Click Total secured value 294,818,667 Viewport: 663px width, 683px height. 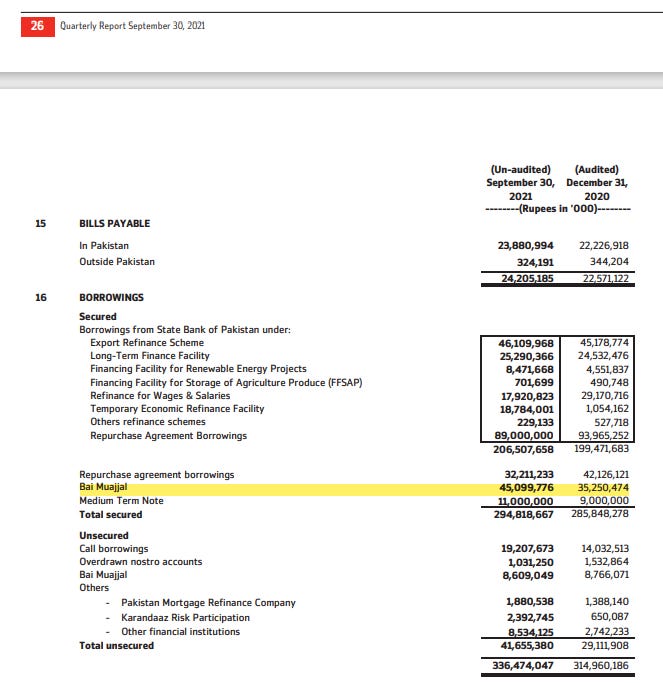point(524,514)
